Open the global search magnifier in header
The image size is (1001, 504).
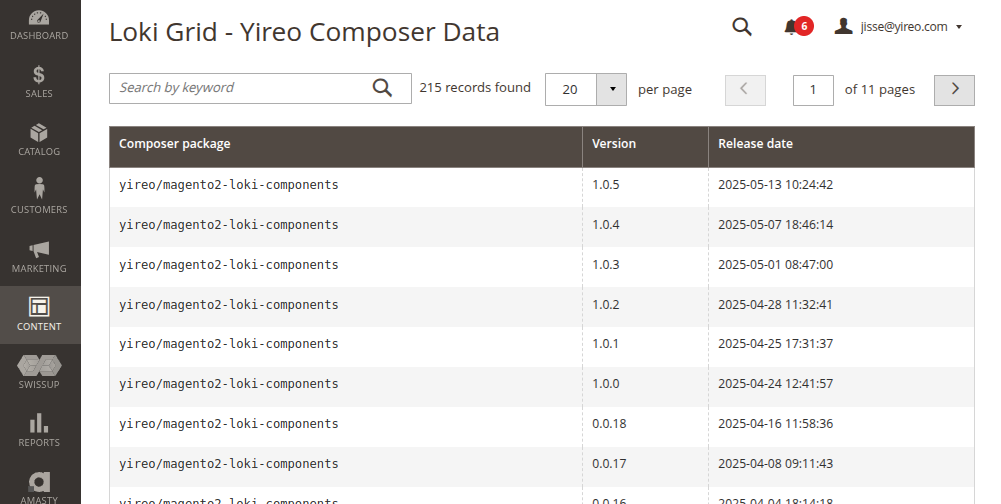pyautogui.click(x=741, y=27)
